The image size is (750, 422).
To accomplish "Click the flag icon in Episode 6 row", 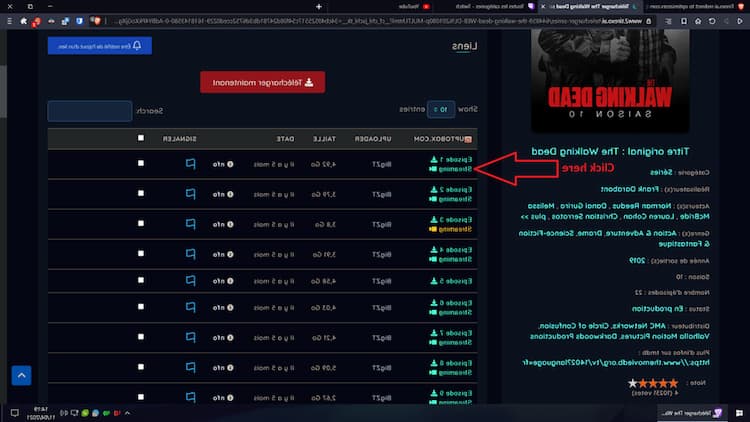I will 190,307.
